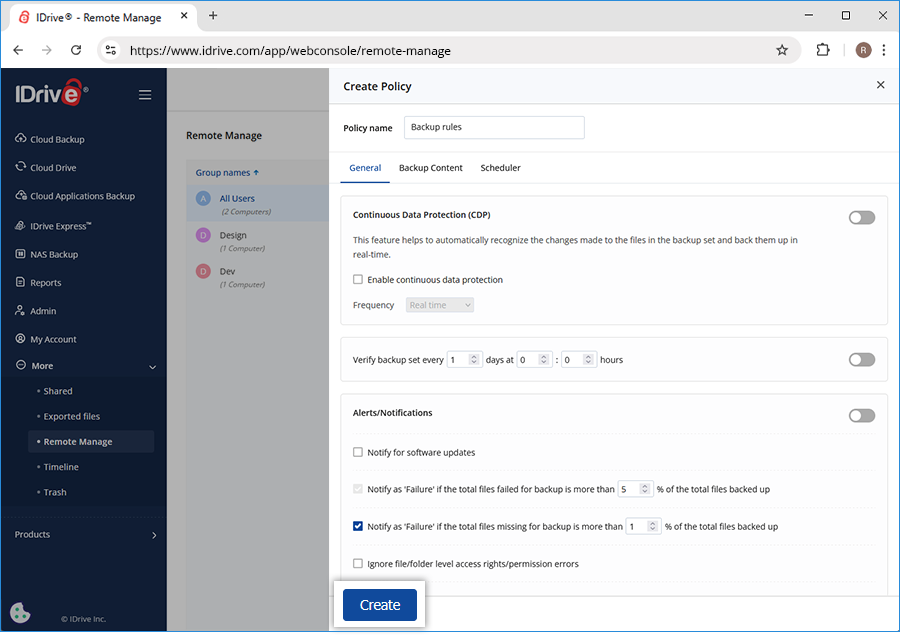This screenshot has height=635, width=900.
Task: View site information icon in address bar
Action: click(111, 50)
